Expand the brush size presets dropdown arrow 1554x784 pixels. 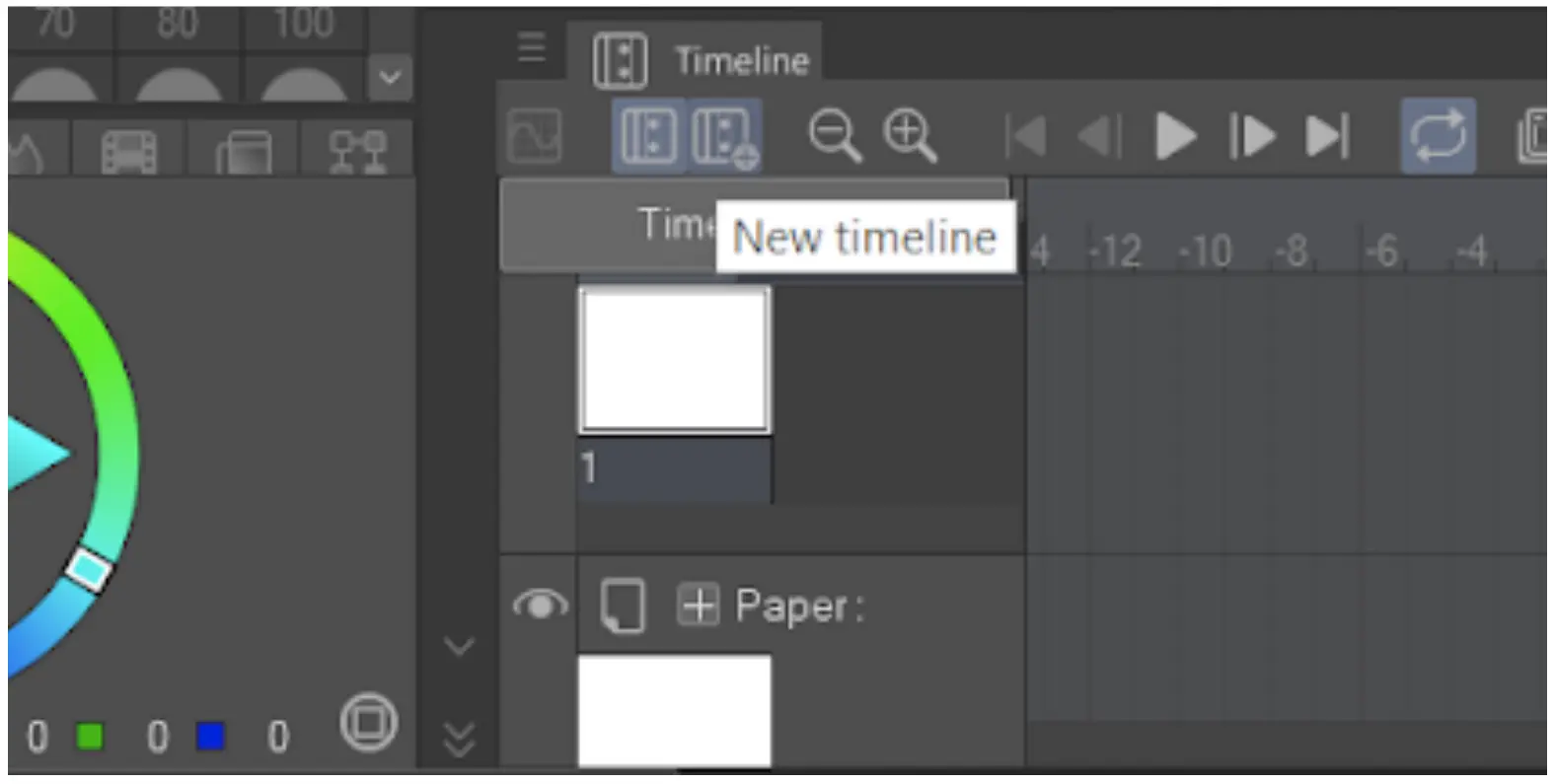click(390, 76)
